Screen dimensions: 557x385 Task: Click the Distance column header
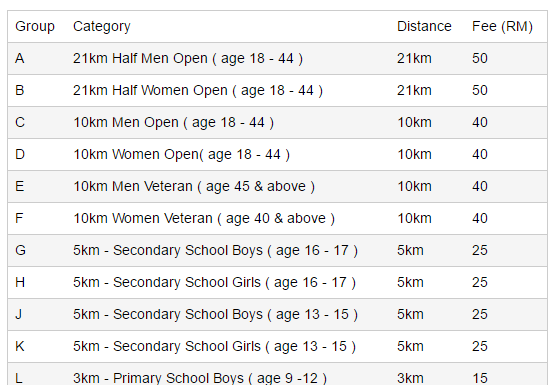point(424,27)
